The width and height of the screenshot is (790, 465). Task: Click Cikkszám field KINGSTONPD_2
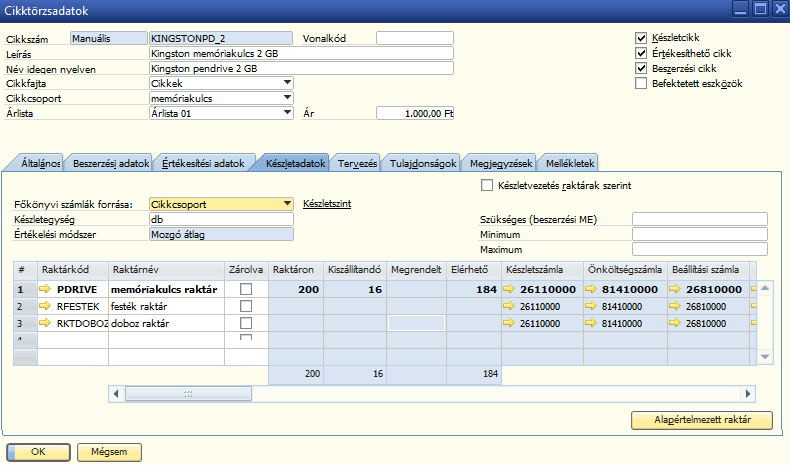221,38
